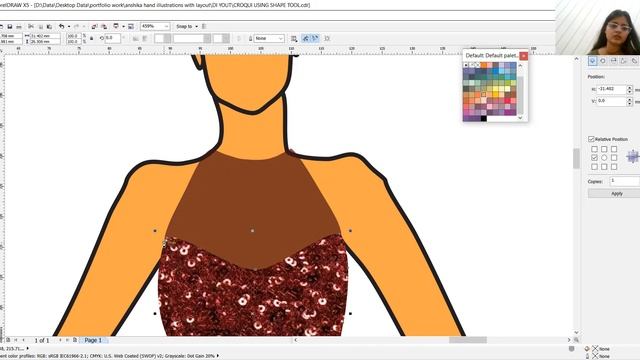Click the Convert to curves icon
This screenshot has width=640, height=360.
327,38
